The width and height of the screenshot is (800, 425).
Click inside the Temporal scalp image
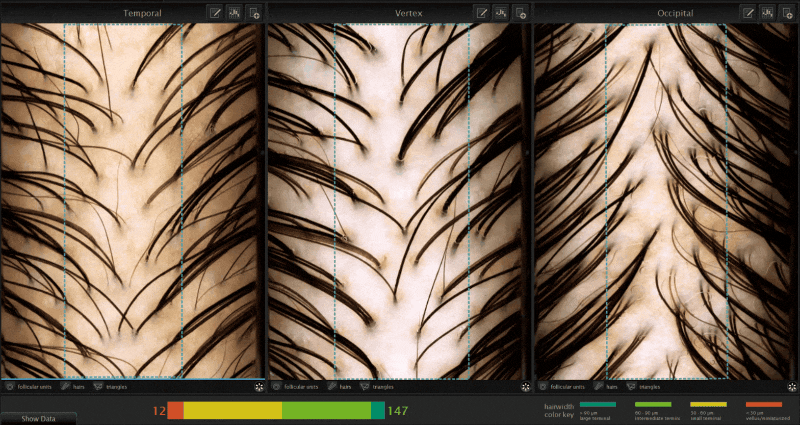pos(132,201)
